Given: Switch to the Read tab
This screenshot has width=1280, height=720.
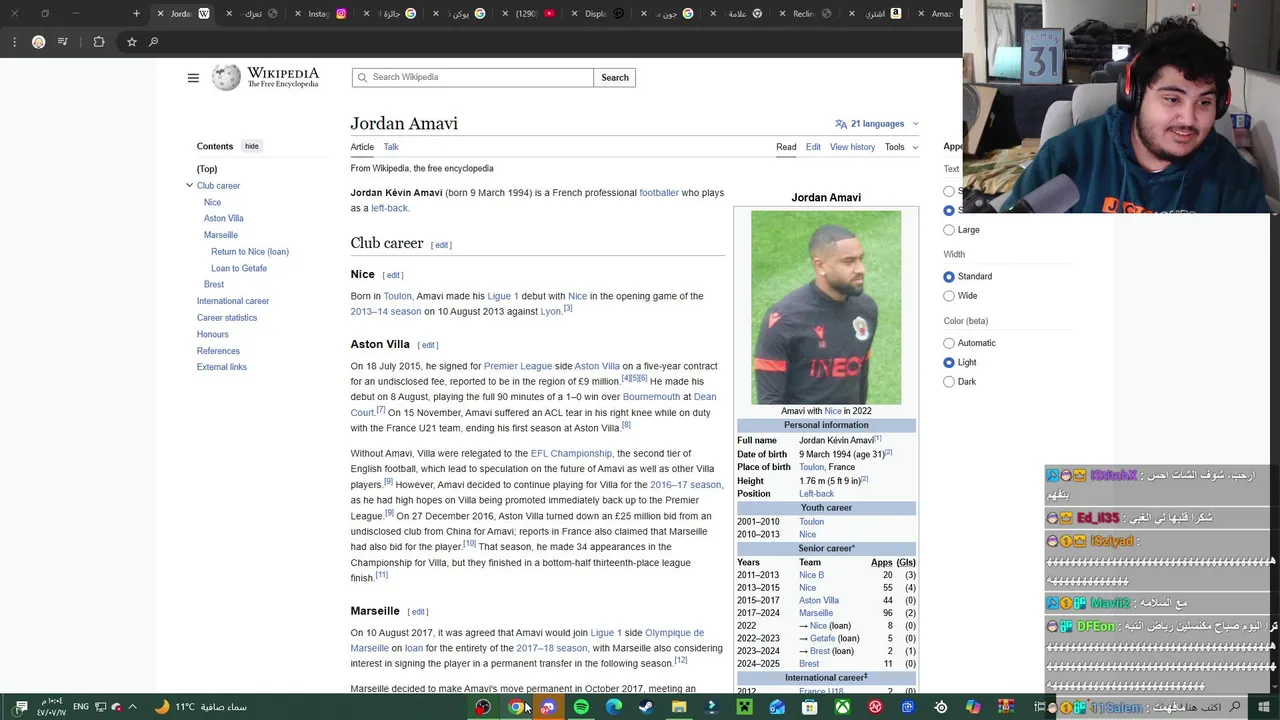Looking at the screenshot, I should [x=786, y=147].
